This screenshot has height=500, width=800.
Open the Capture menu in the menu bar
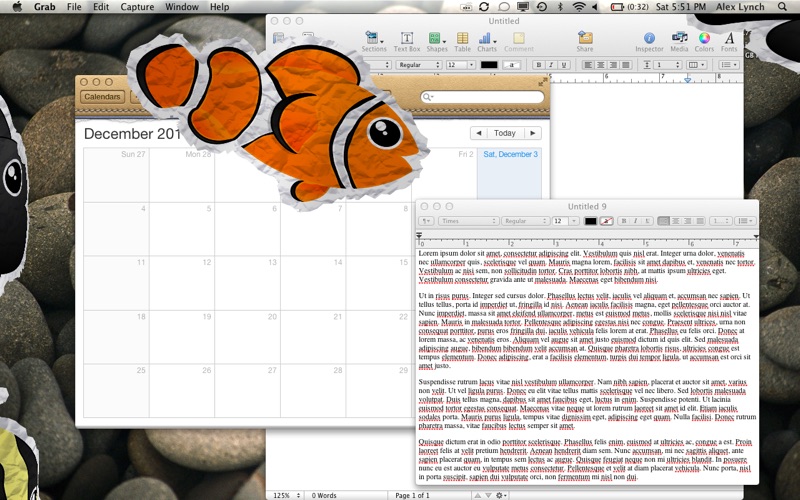point(137,7)
